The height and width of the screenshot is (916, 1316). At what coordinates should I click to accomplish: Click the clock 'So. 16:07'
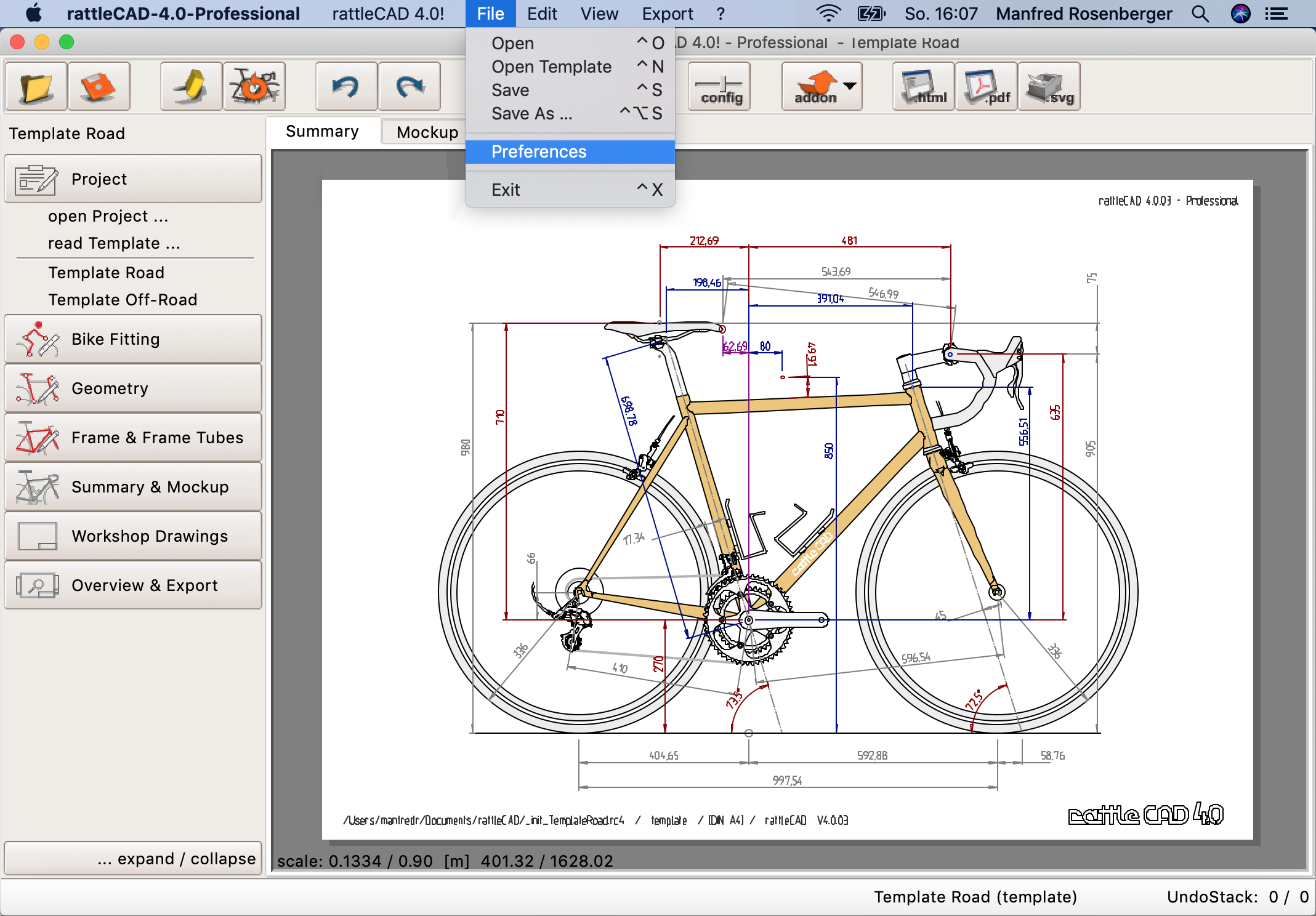[x=941, y=14]
